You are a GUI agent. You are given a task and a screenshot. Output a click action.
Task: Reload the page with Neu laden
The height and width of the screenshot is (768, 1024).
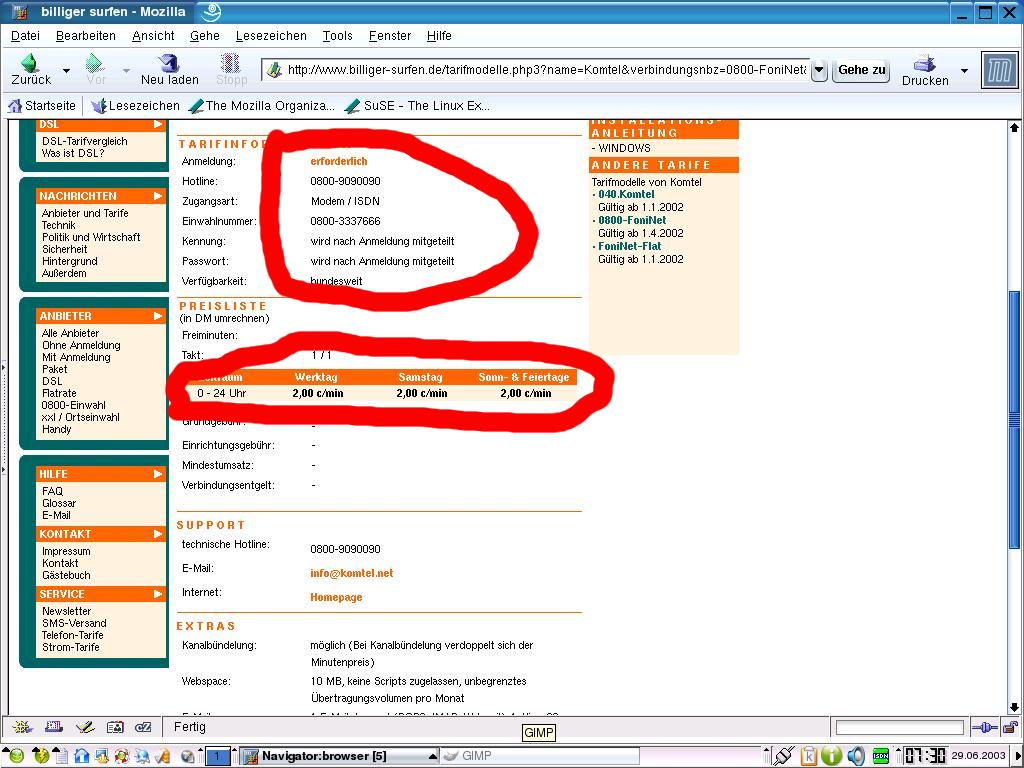click(170, 70)
